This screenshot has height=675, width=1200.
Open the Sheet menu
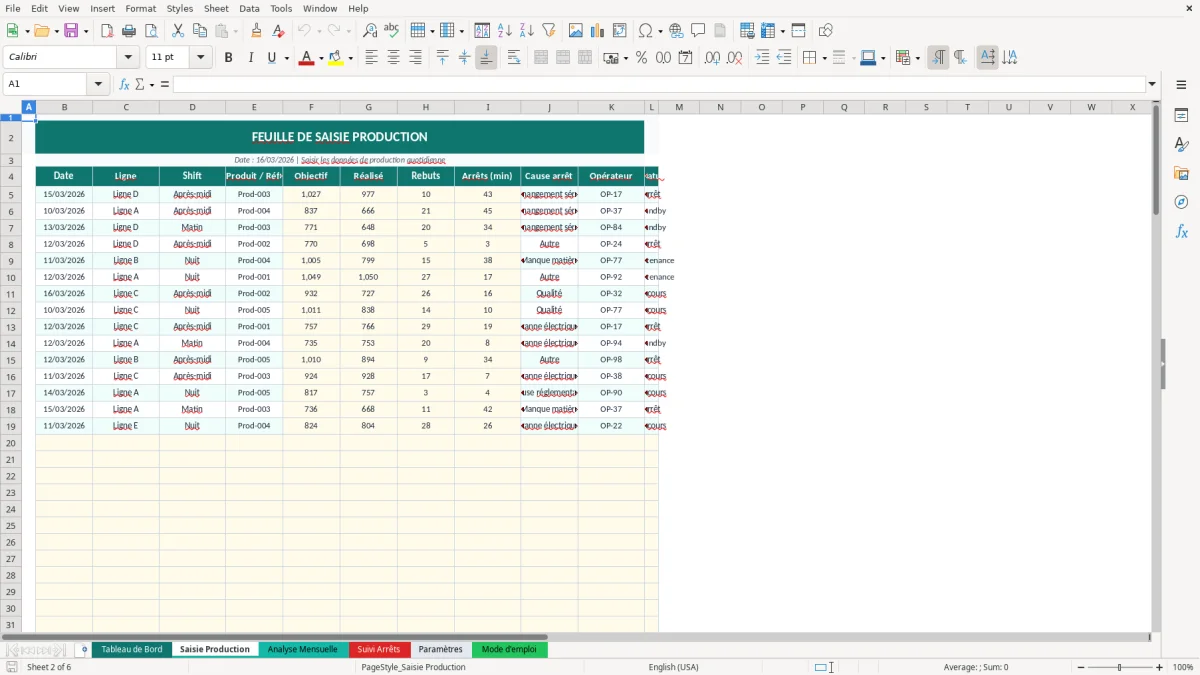coord(216,8)
